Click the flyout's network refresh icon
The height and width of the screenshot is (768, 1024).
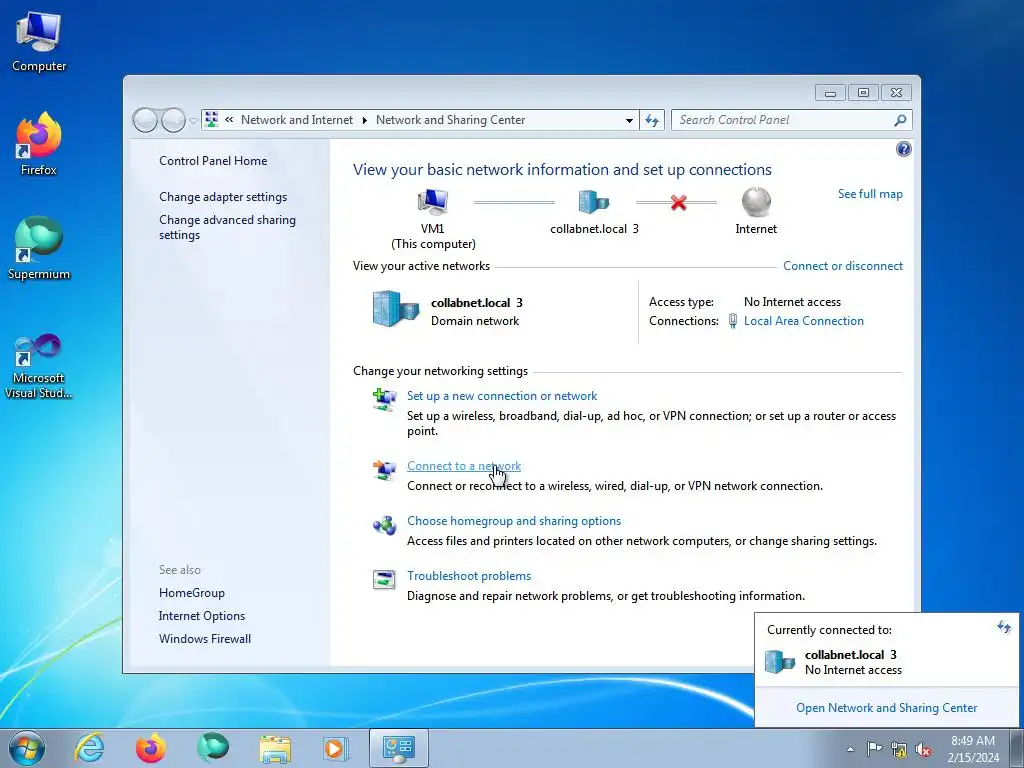pos(1003,627)
